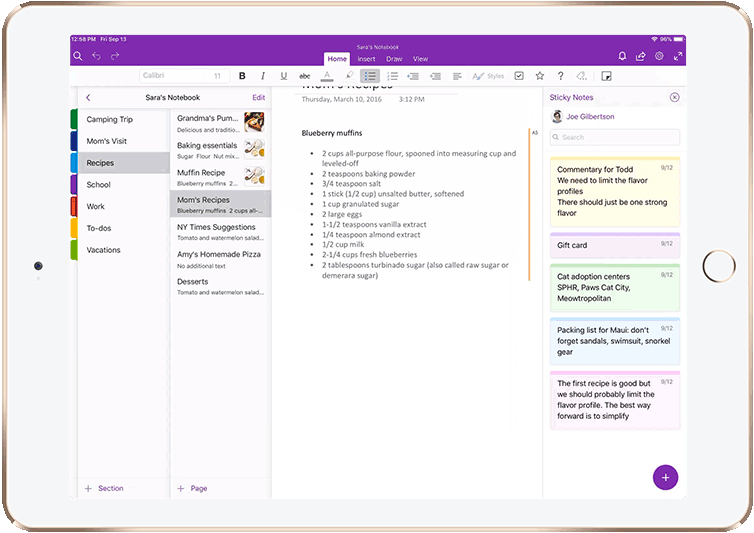The height and width of the screenshot is (533, 754).
Task: Open the font size 11 dropdown
Action: click(x=217, y=76)
